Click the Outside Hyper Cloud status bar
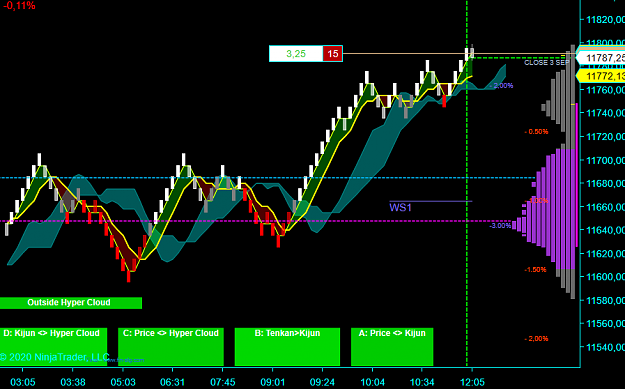 pos(71,303)
